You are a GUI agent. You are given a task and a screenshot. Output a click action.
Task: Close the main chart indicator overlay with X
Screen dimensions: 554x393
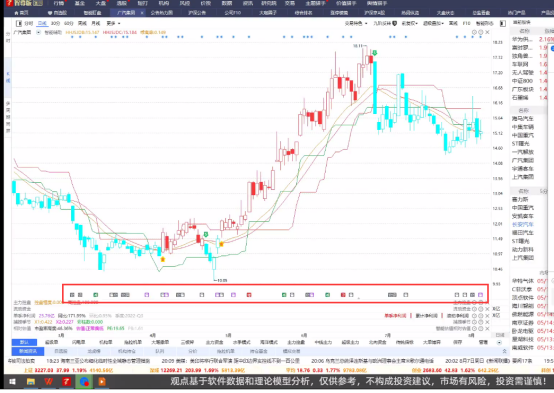[487, 32]
